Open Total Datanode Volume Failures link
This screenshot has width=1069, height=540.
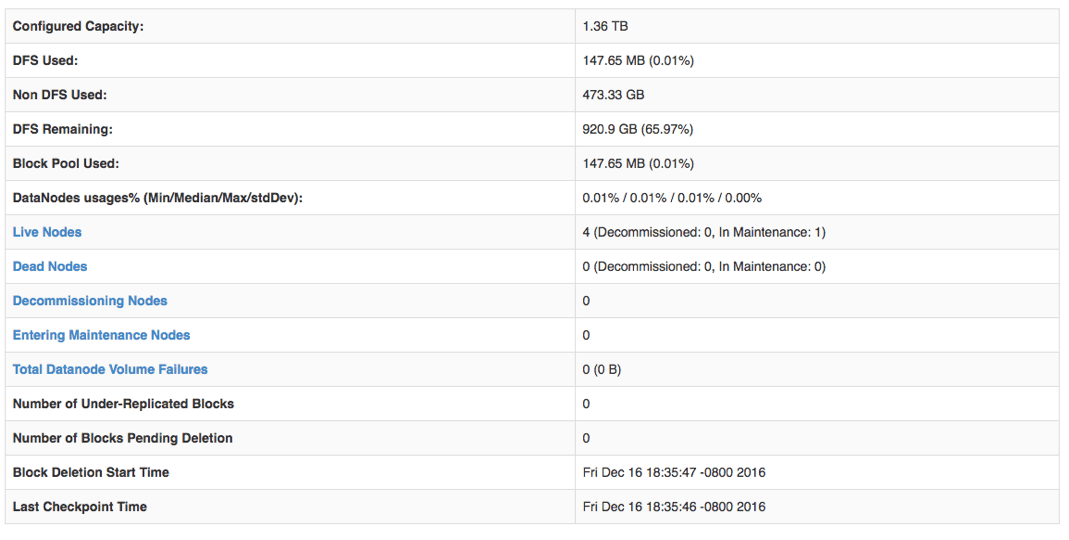(110, 369)
